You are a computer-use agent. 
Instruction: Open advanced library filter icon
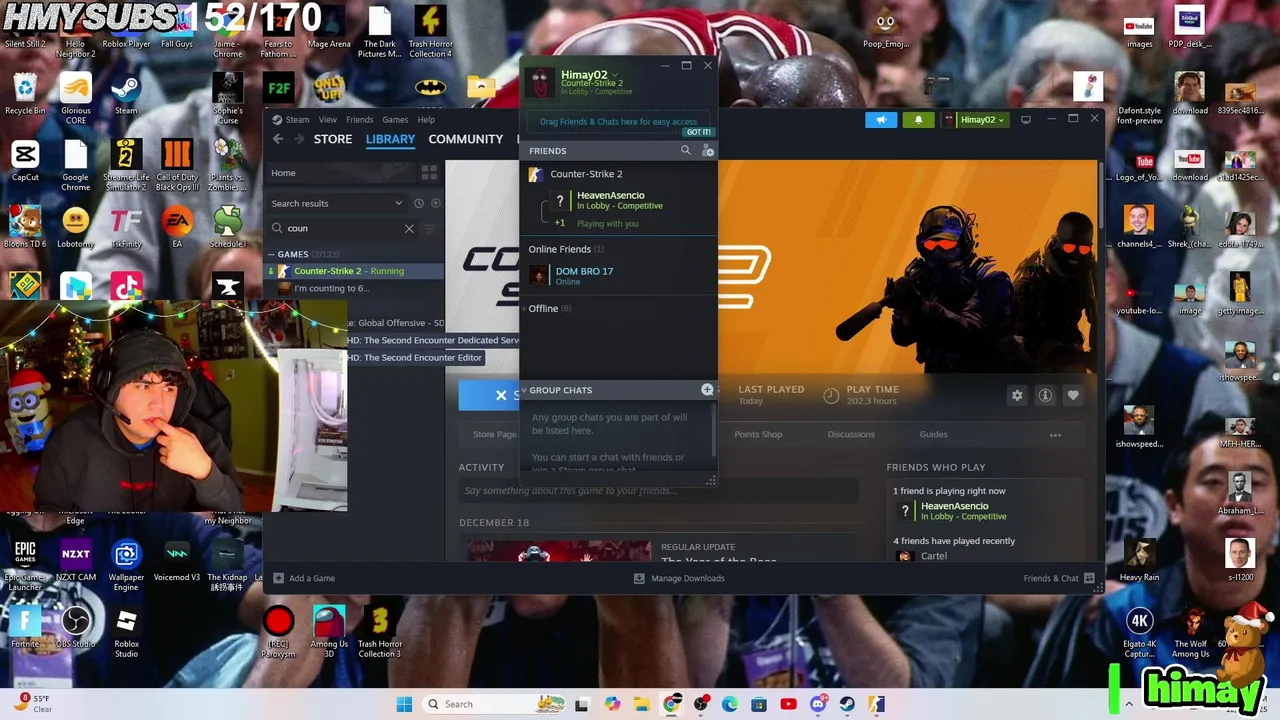coord(431,228)
